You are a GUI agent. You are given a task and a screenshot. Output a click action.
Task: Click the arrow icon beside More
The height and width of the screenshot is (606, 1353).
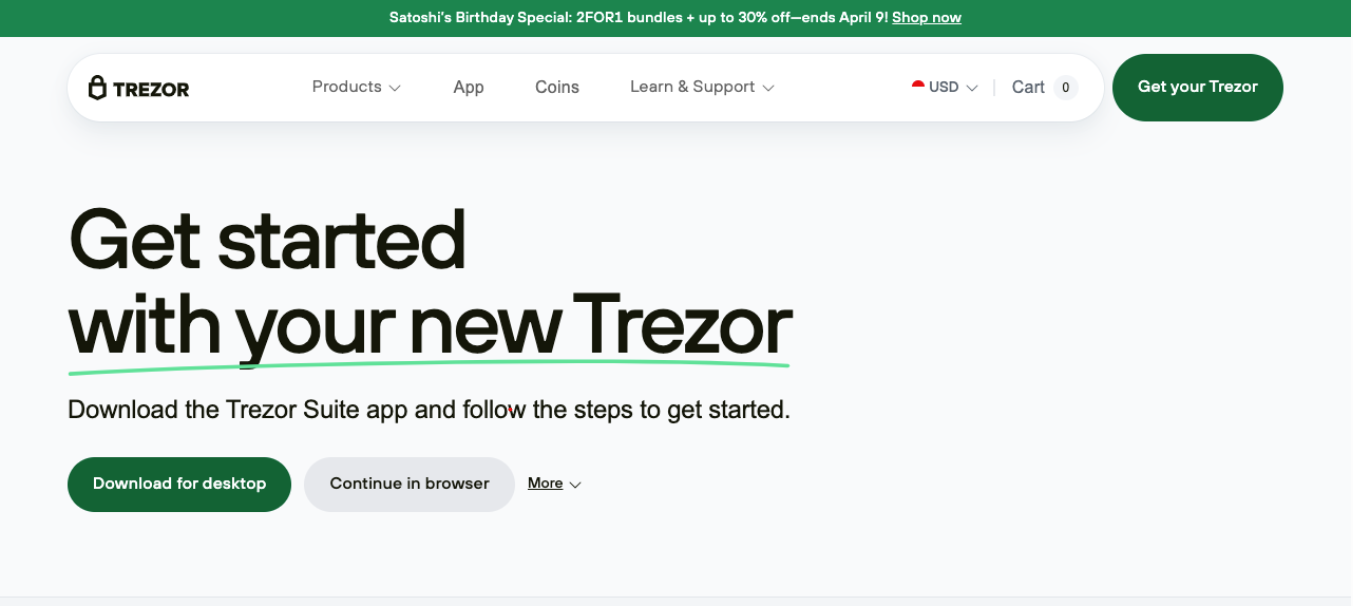[x=575, y=485]
